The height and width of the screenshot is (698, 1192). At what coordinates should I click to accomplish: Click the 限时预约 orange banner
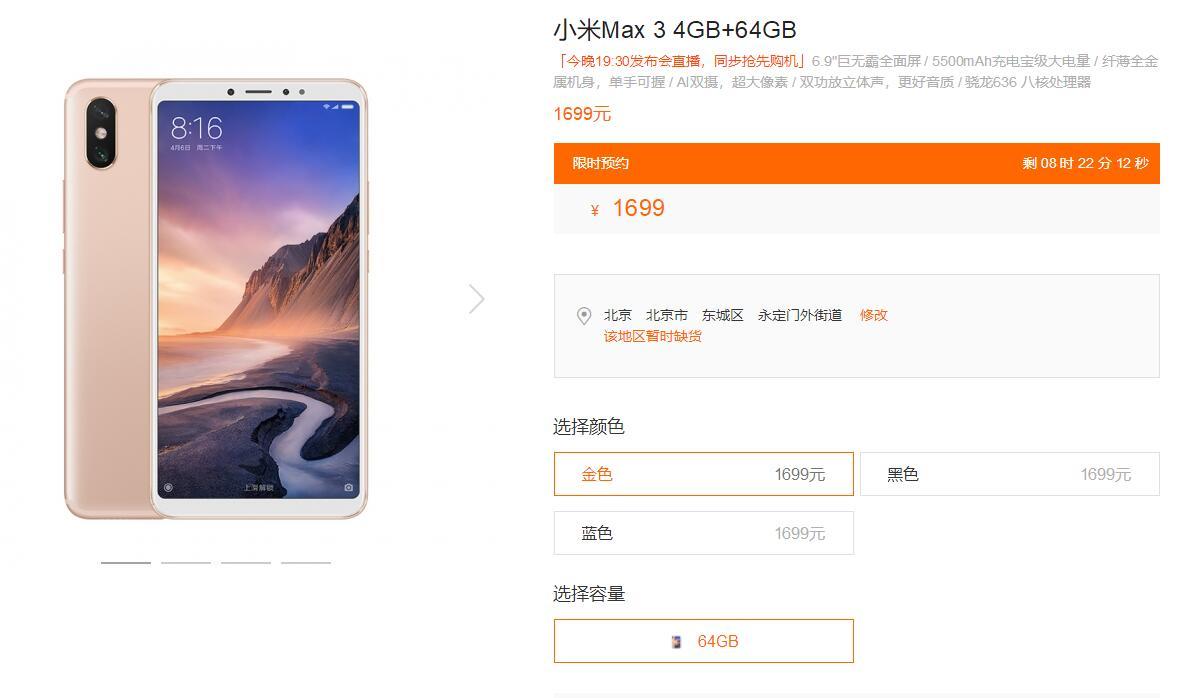[x=857, y=163]
